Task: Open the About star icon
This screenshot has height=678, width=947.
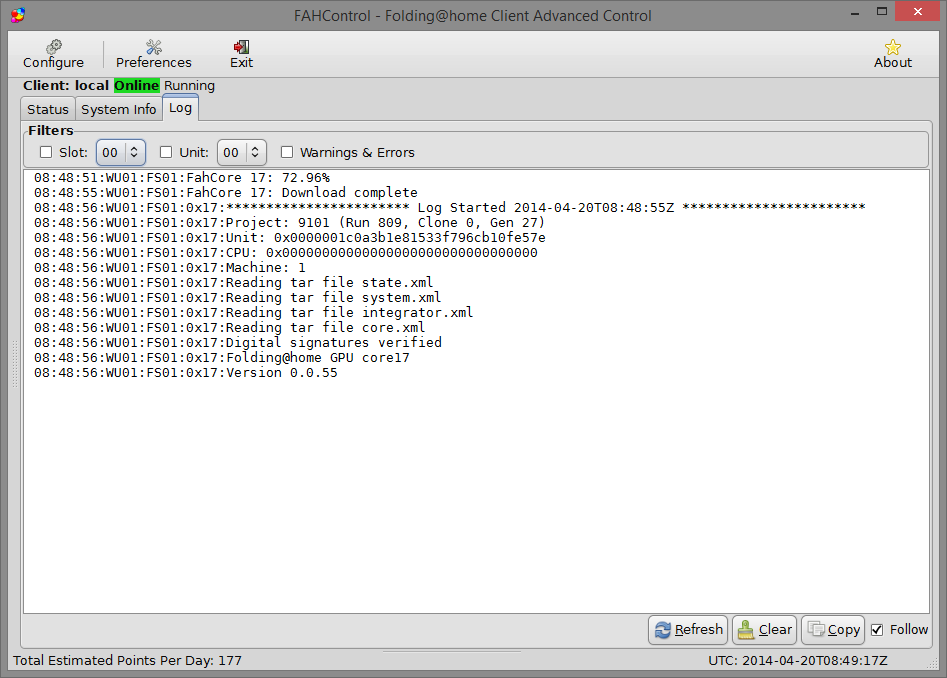Action: [x=893, y=47]
